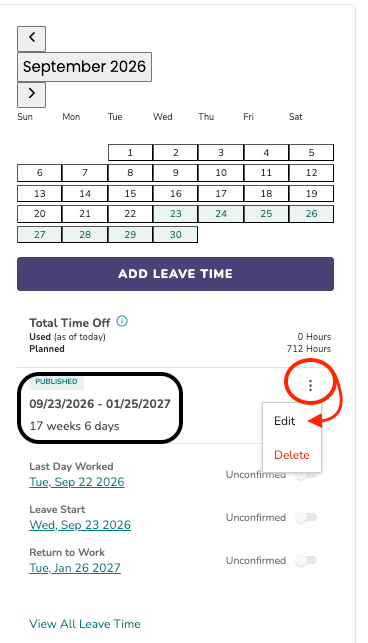
Task: Click the Total Time Off info icon
Action: coord(122,321)
